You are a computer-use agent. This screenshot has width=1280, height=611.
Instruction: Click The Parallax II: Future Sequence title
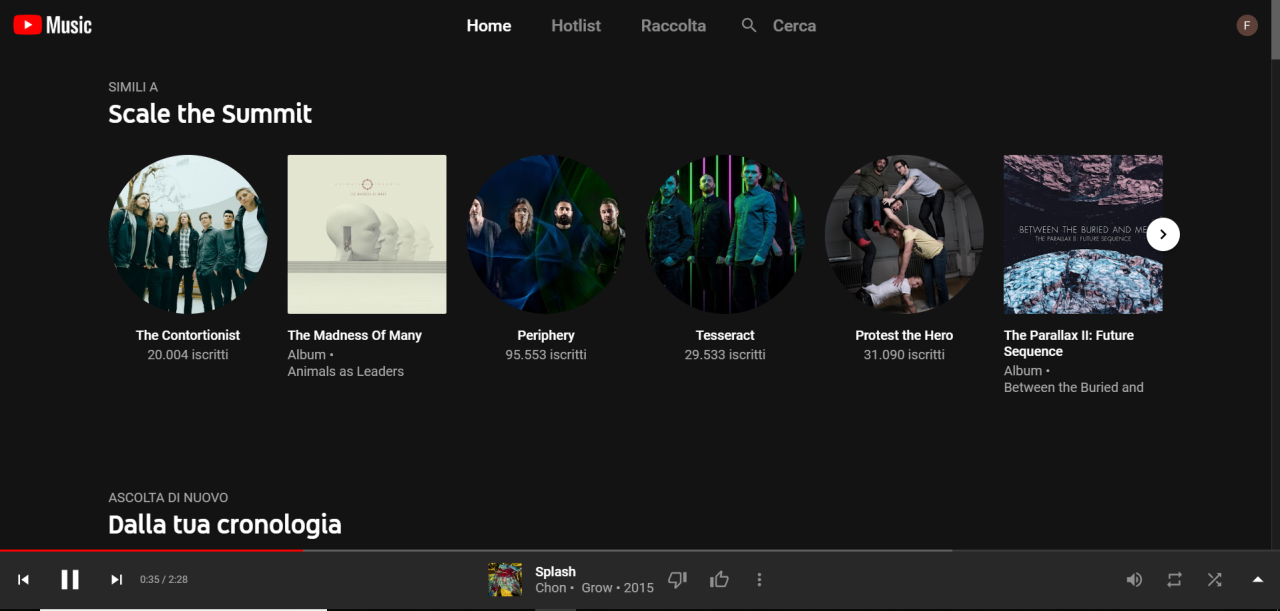pyautogui.click(x=1069, y=343)
